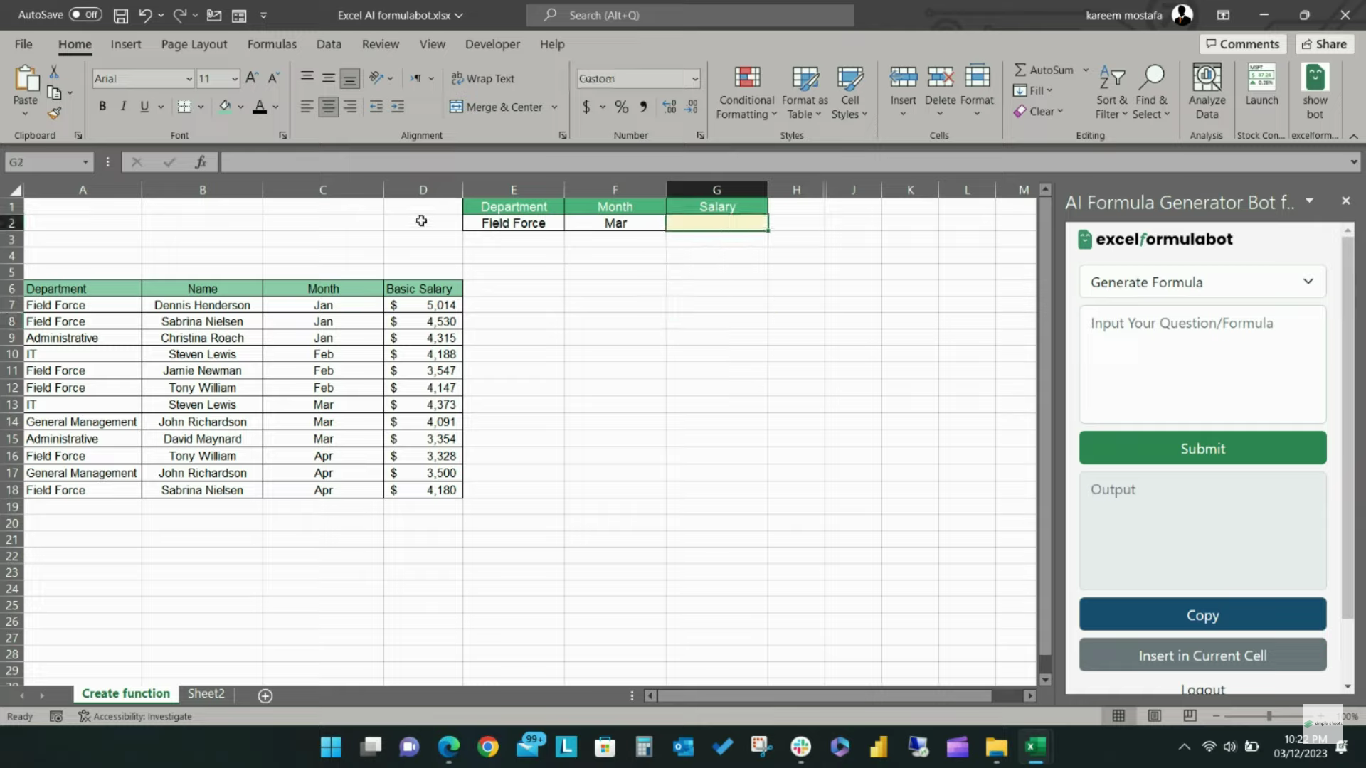Click the Save icon in title bar
The height and width of the screenshot is (768, 1366).
pos(121,16)
